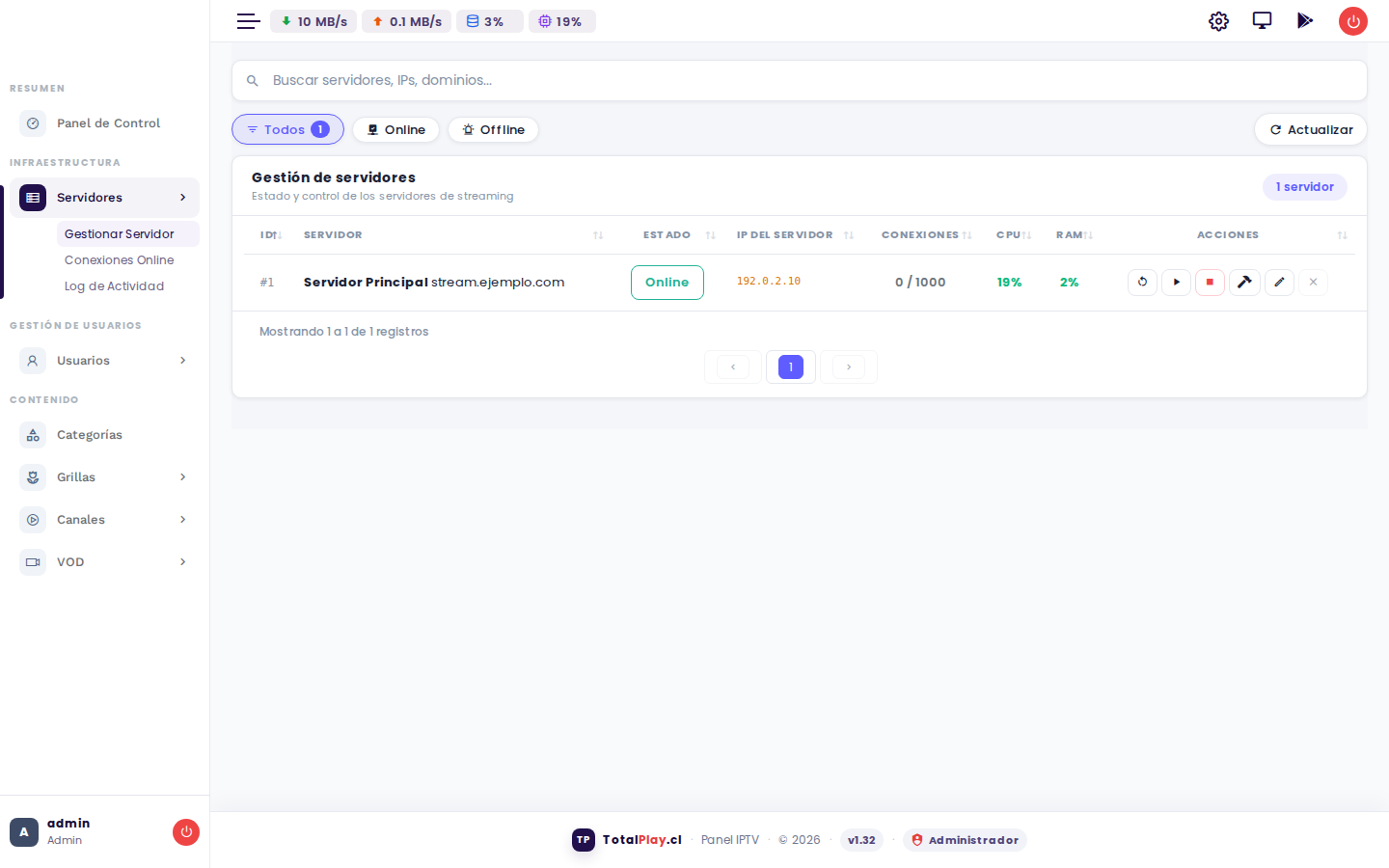Focus the Buscar servidores search field
Image resolution: width=1389 pixels, height=868 pixels.
(800, 81)
